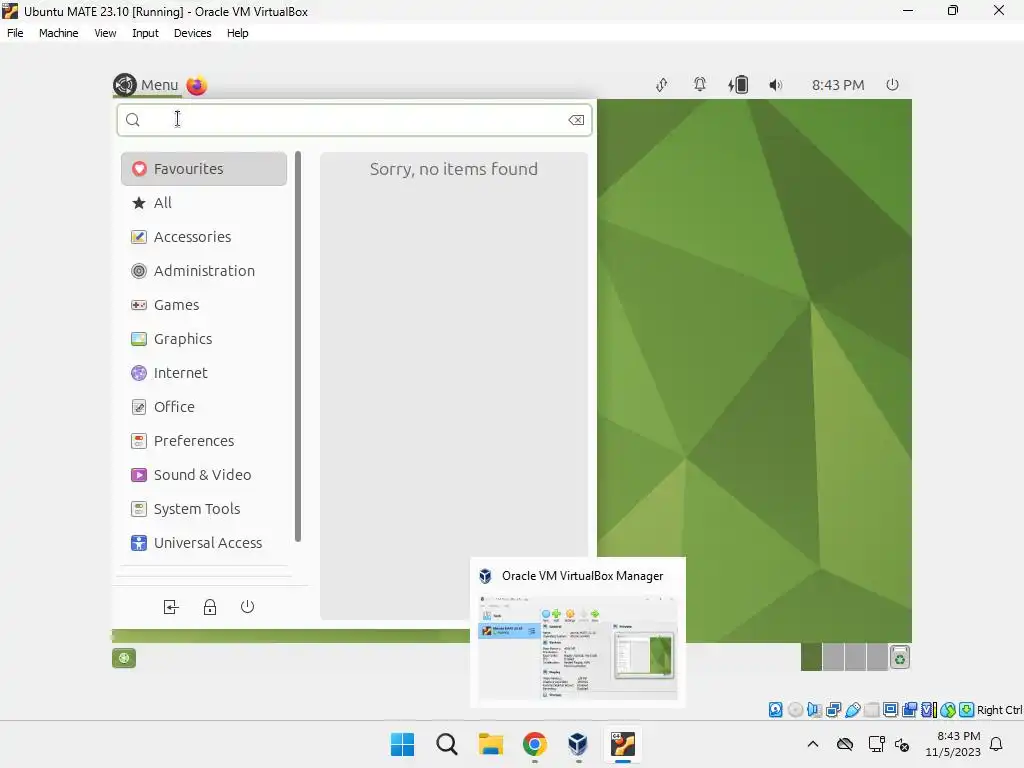This screenshot has height=768, width=1024.
Task: Click the battery power indicator
Action: [738, 85]
